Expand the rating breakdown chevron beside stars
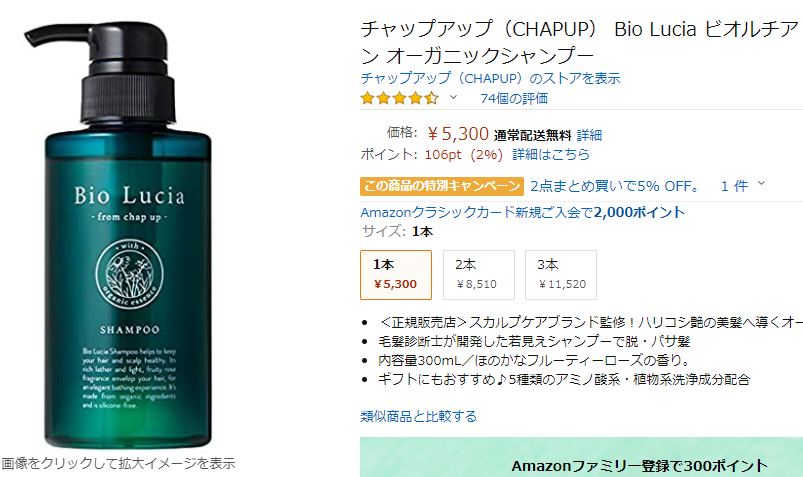Viewport: 803px width, 477px height. [453, 97]
